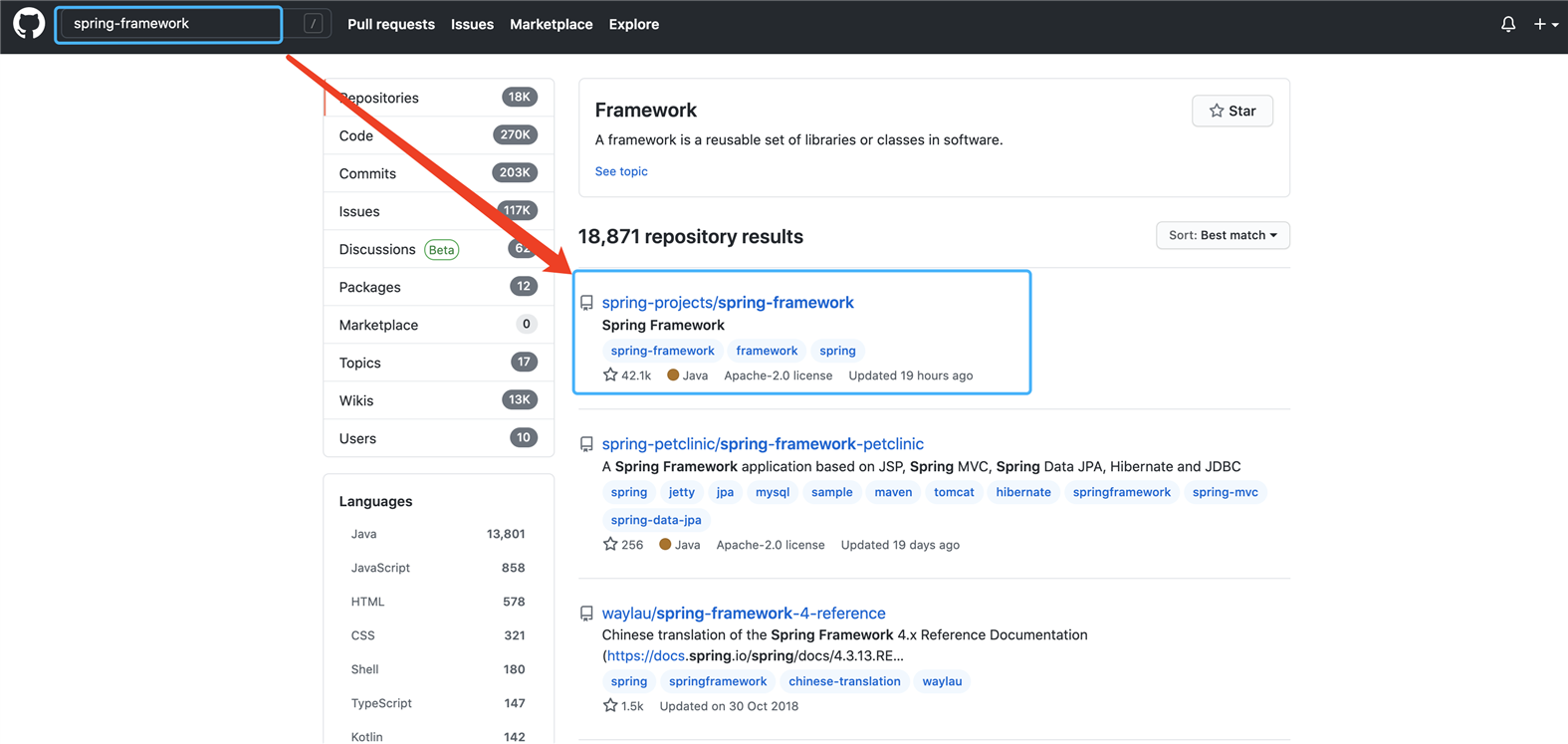Filter results by Kotlin language
Image resolution: width=1568 pixels, height=744 pixels.
(438, 735)
